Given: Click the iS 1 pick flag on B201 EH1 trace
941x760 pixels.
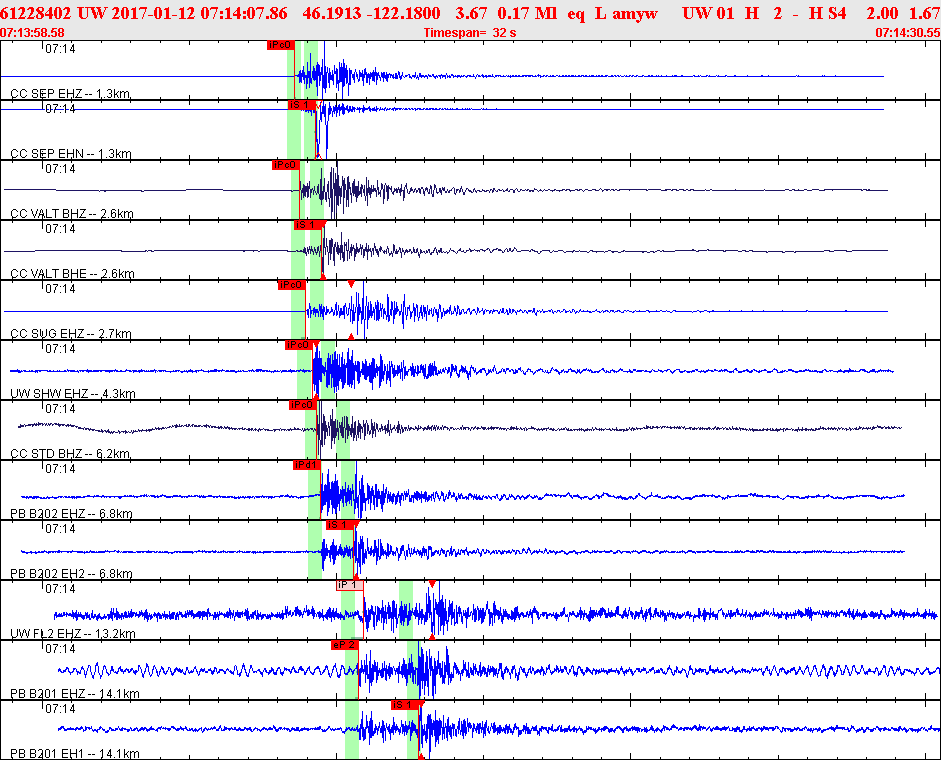Looking at the screenshot, I should point(404,705).
